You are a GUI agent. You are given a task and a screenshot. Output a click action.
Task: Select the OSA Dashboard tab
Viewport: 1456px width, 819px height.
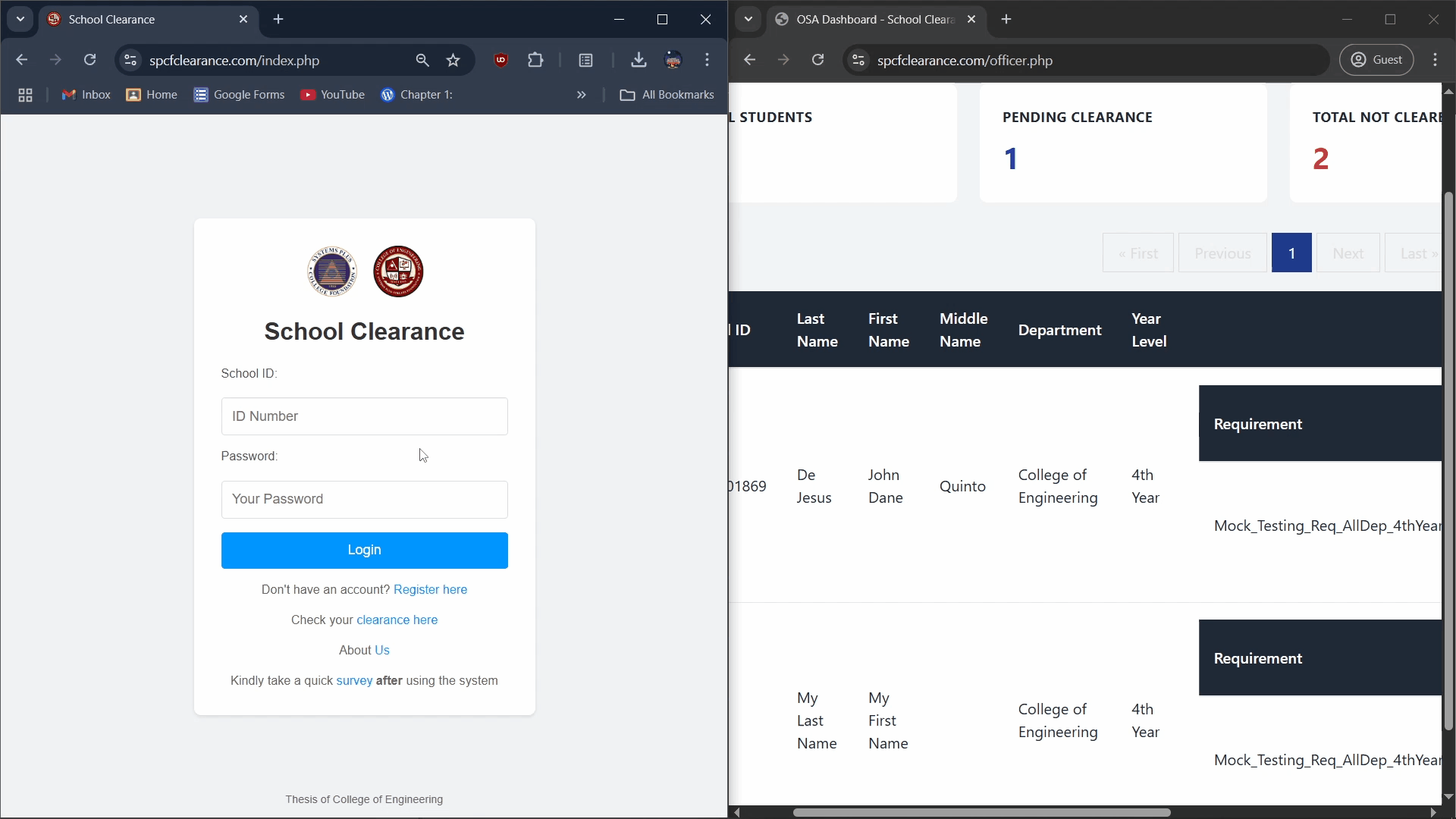(x=872, y=19)
